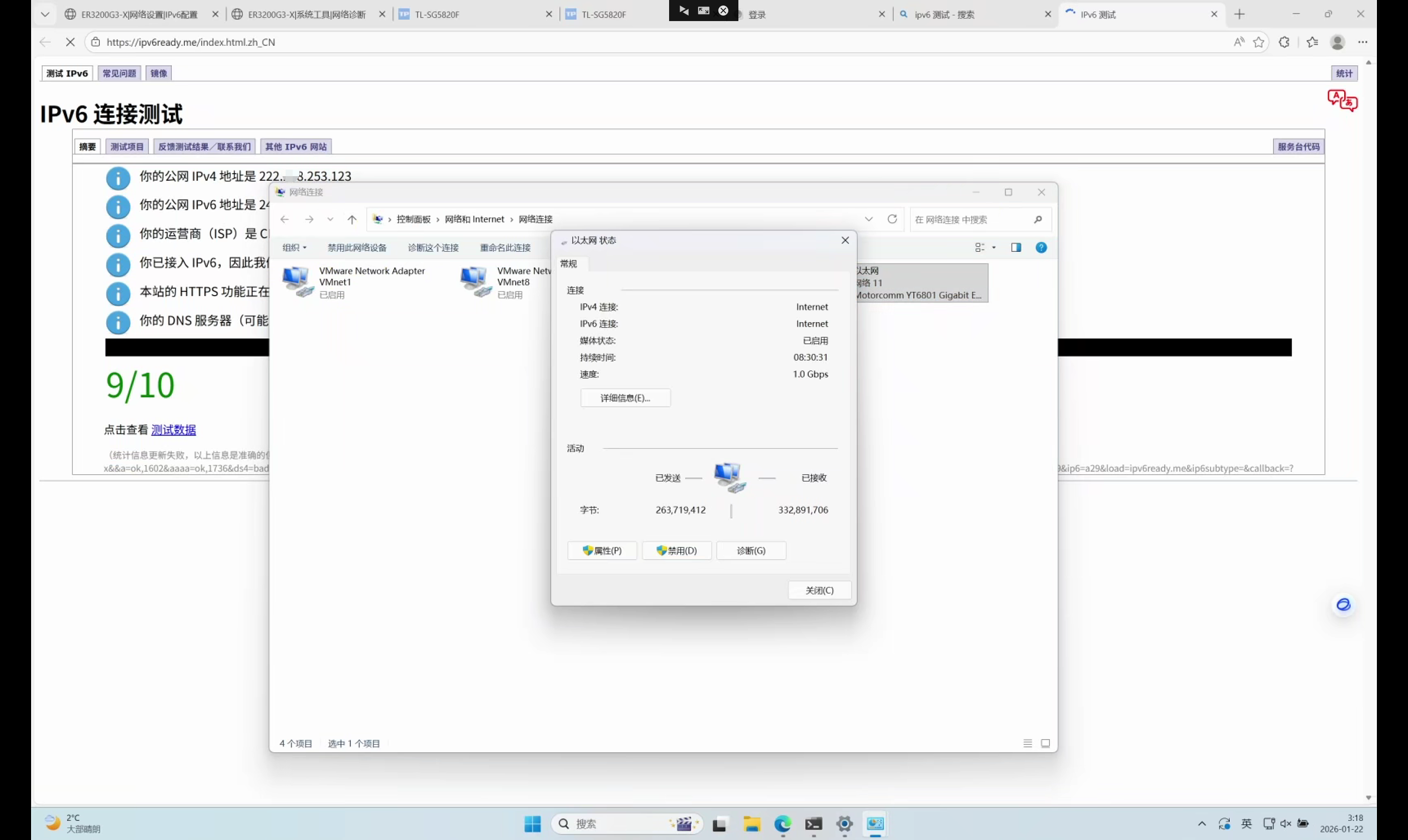
Task: Open the 测试数据 link
Action: pyautogui.click(x=173, y=430)
